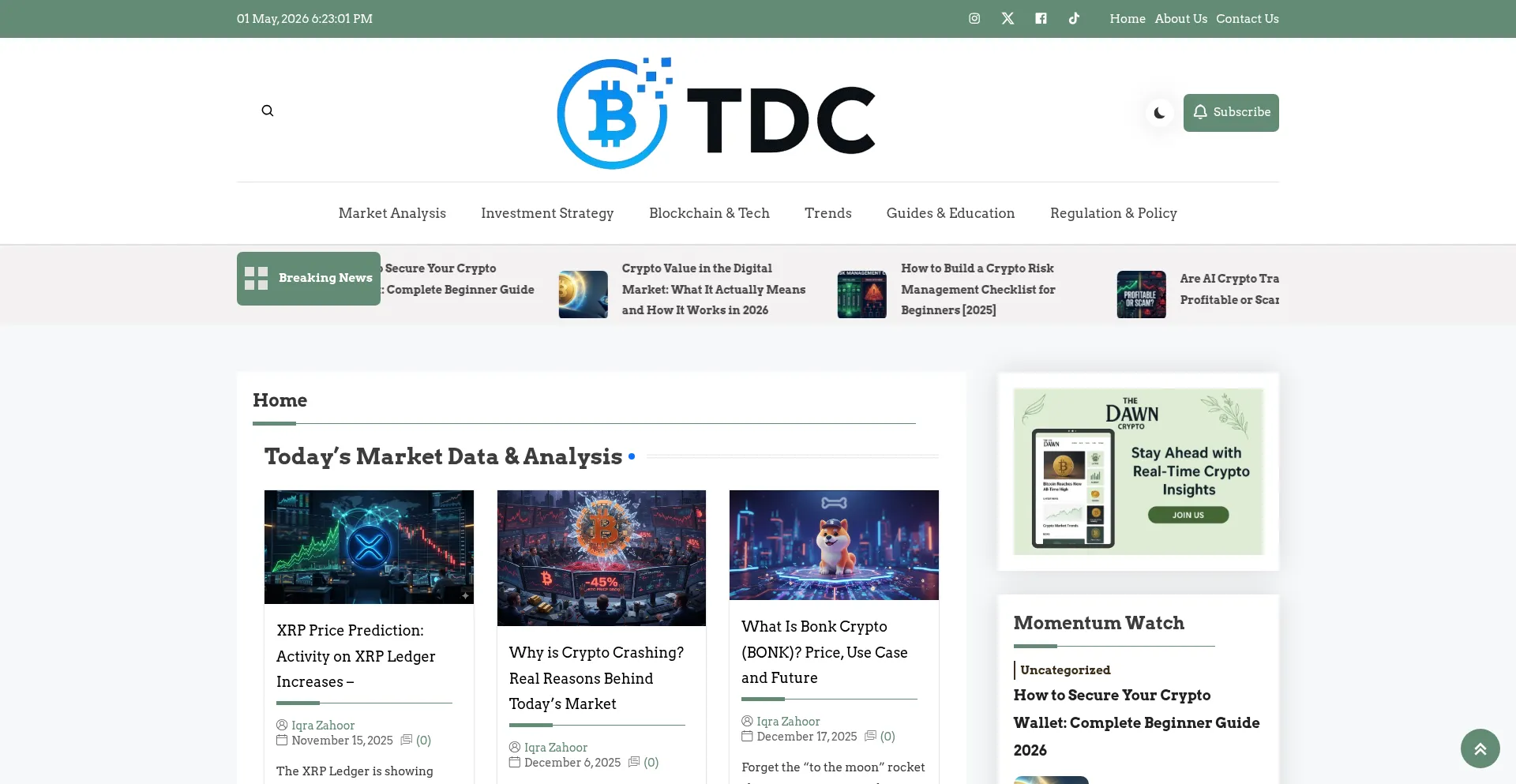Image resolution: width=1516 pixels, height=784 pixels.
Task: Open XRP Price Prediction article title
Action: [356, 656]
